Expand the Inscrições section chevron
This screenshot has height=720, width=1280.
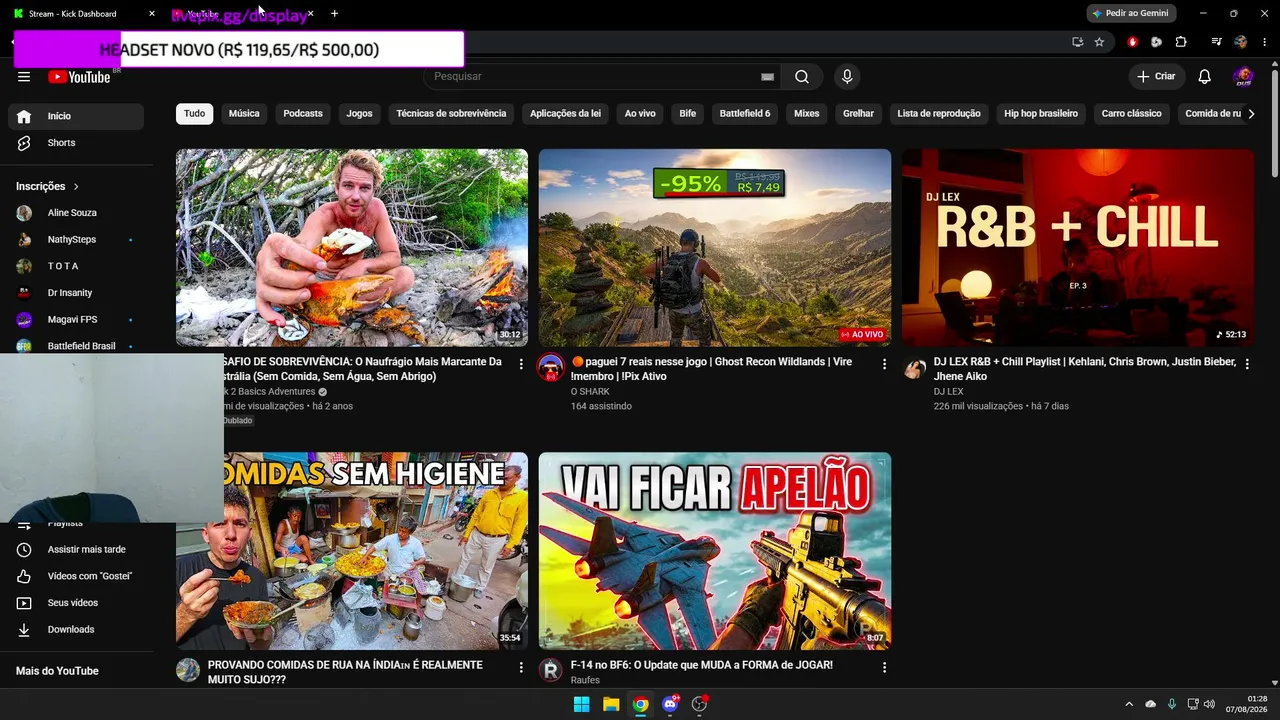76,186
